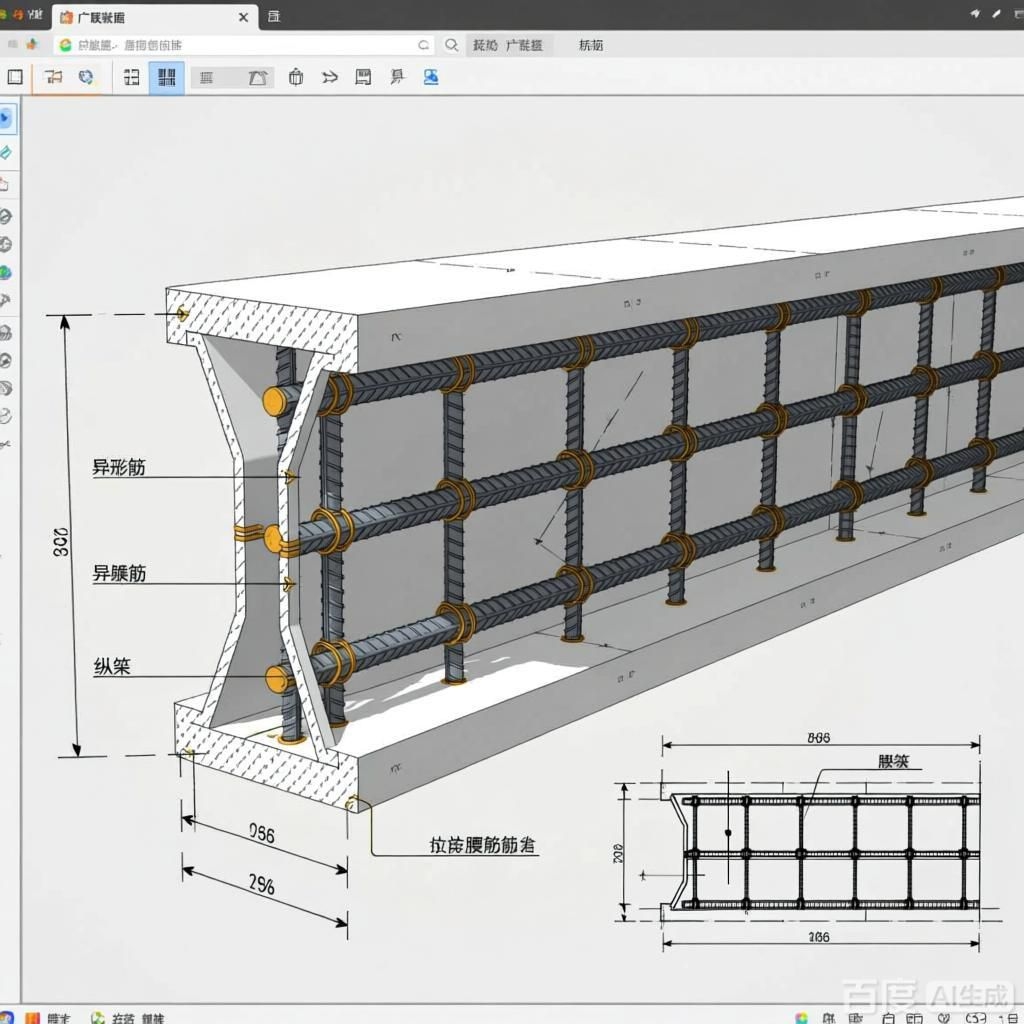The width and height of the screenshot is (1024, 1024).
Task: Click the highlighted button right of search icon
Action: click(x=510, y=45)
